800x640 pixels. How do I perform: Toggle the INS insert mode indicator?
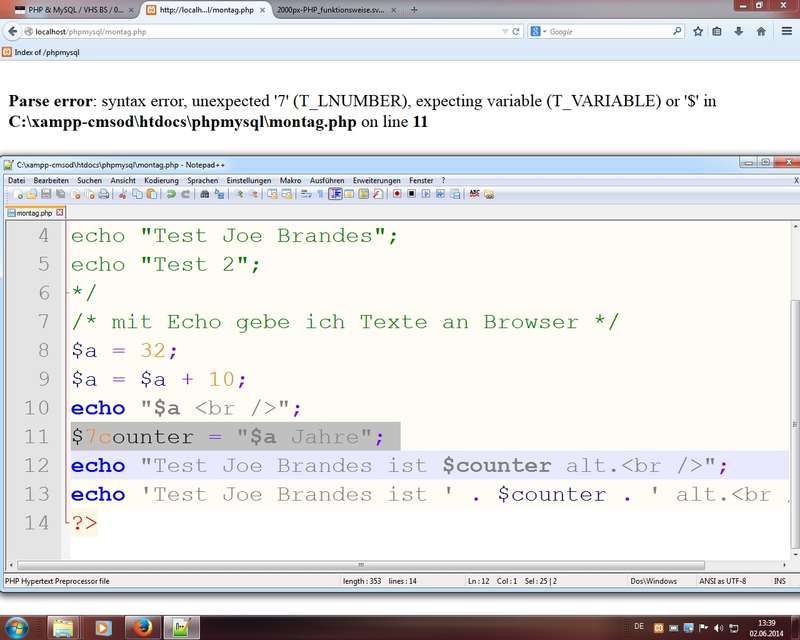tap(778, 581)
